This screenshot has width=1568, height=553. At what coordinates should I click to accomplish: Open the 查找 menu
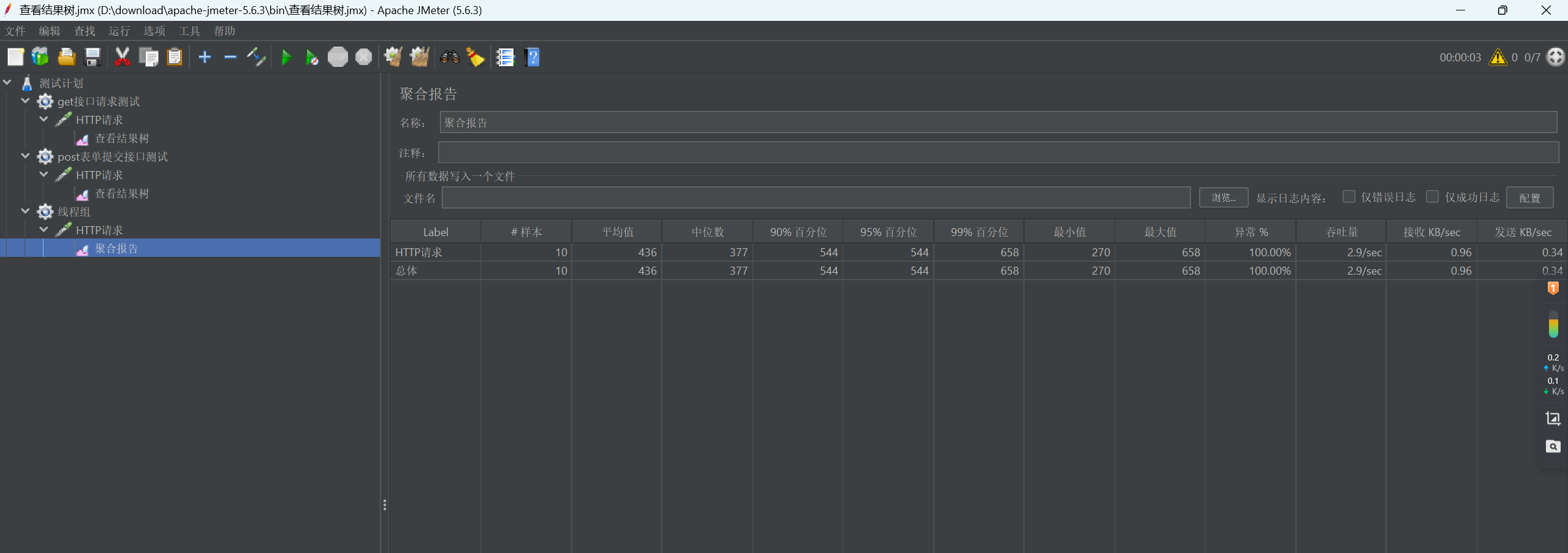point(85,31)
